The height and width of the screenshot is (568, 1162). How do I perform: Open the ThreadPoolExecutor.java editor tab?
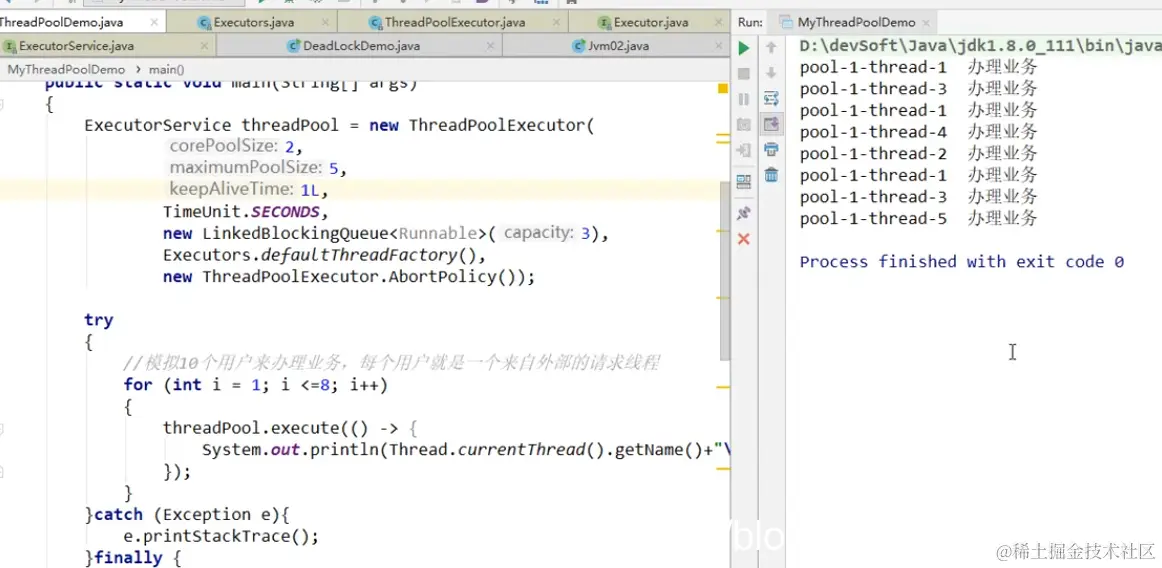click(455, 22)
